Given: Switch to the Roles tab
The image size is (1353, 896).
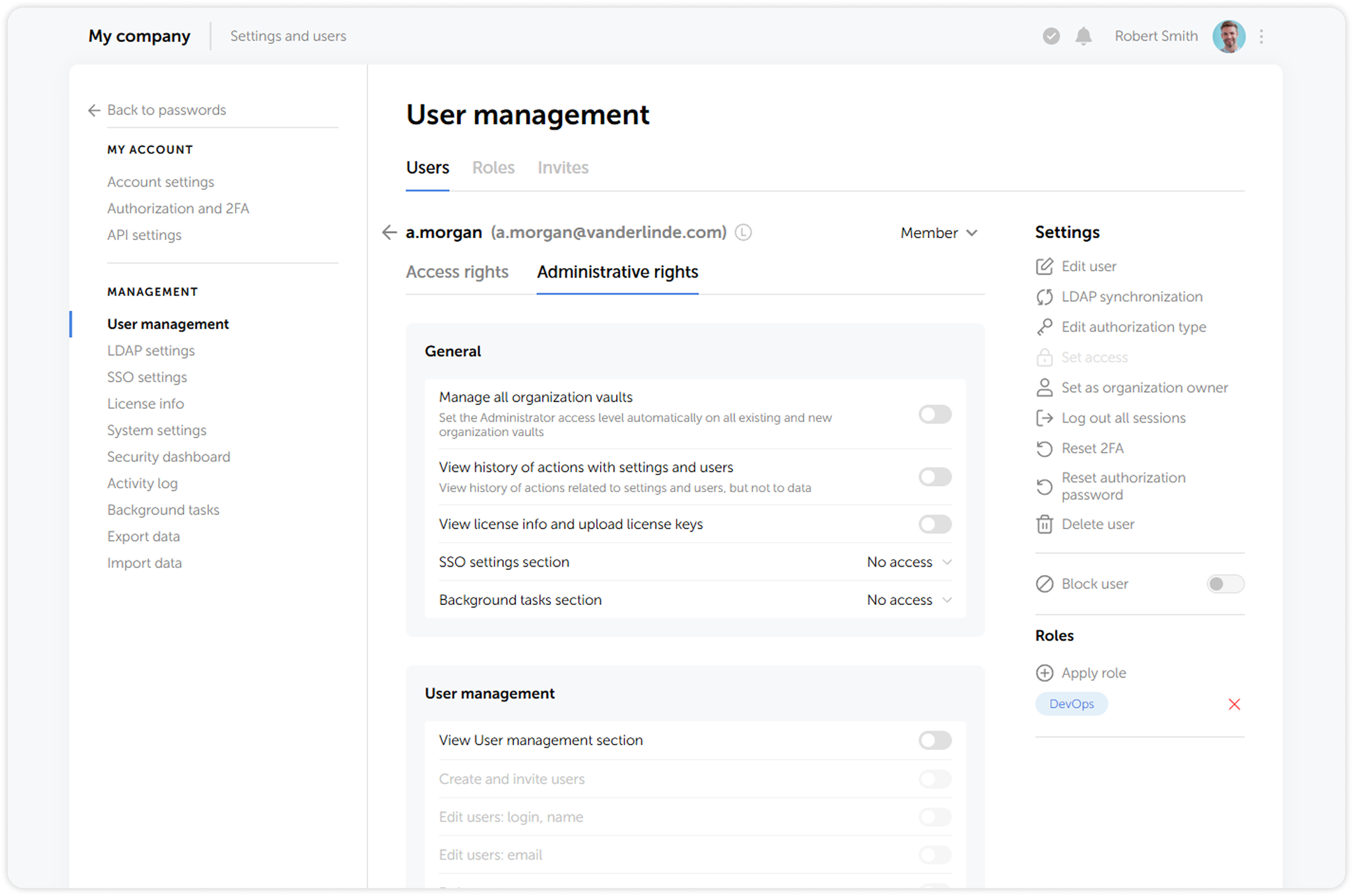Looking at the screenshot, I should [x=494, y=167].
